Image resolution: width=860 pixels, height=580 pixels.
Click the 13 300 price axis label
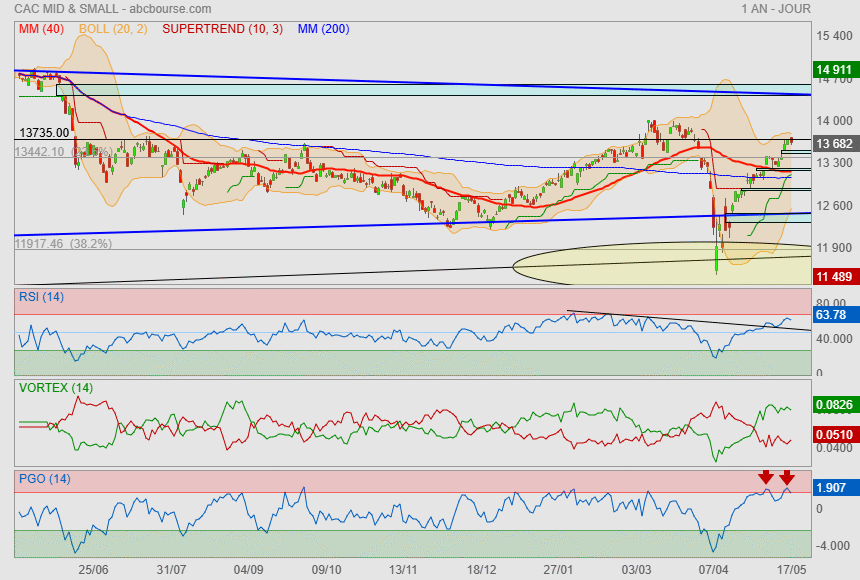coord(834,163)
